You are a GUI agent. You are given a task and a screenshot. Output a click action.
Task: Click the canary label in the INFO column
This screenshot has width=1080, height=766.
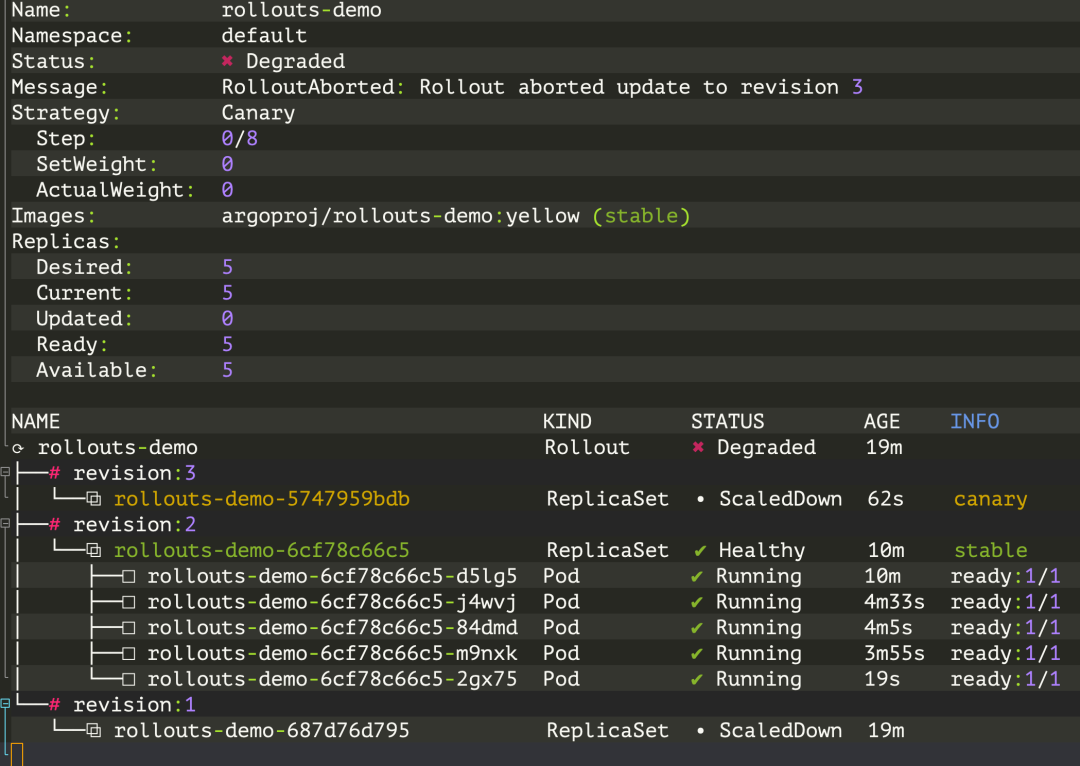click(990, 499)
